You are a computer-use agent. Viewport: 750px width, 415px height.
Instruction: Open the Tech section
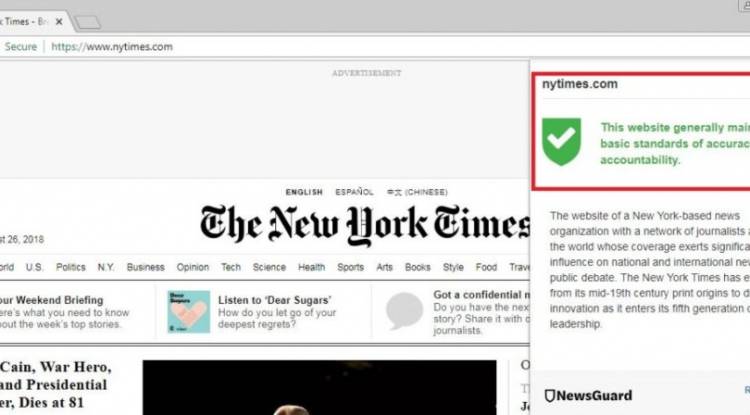pos(231,267)
